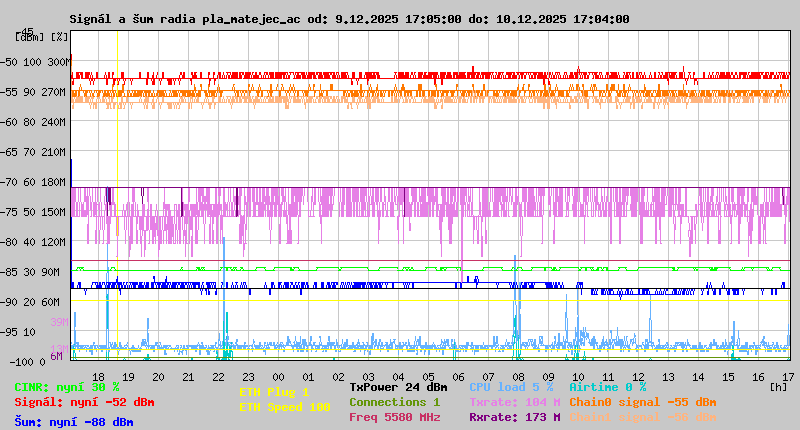Click the '08' hour label on x-axis

[518, 377]
